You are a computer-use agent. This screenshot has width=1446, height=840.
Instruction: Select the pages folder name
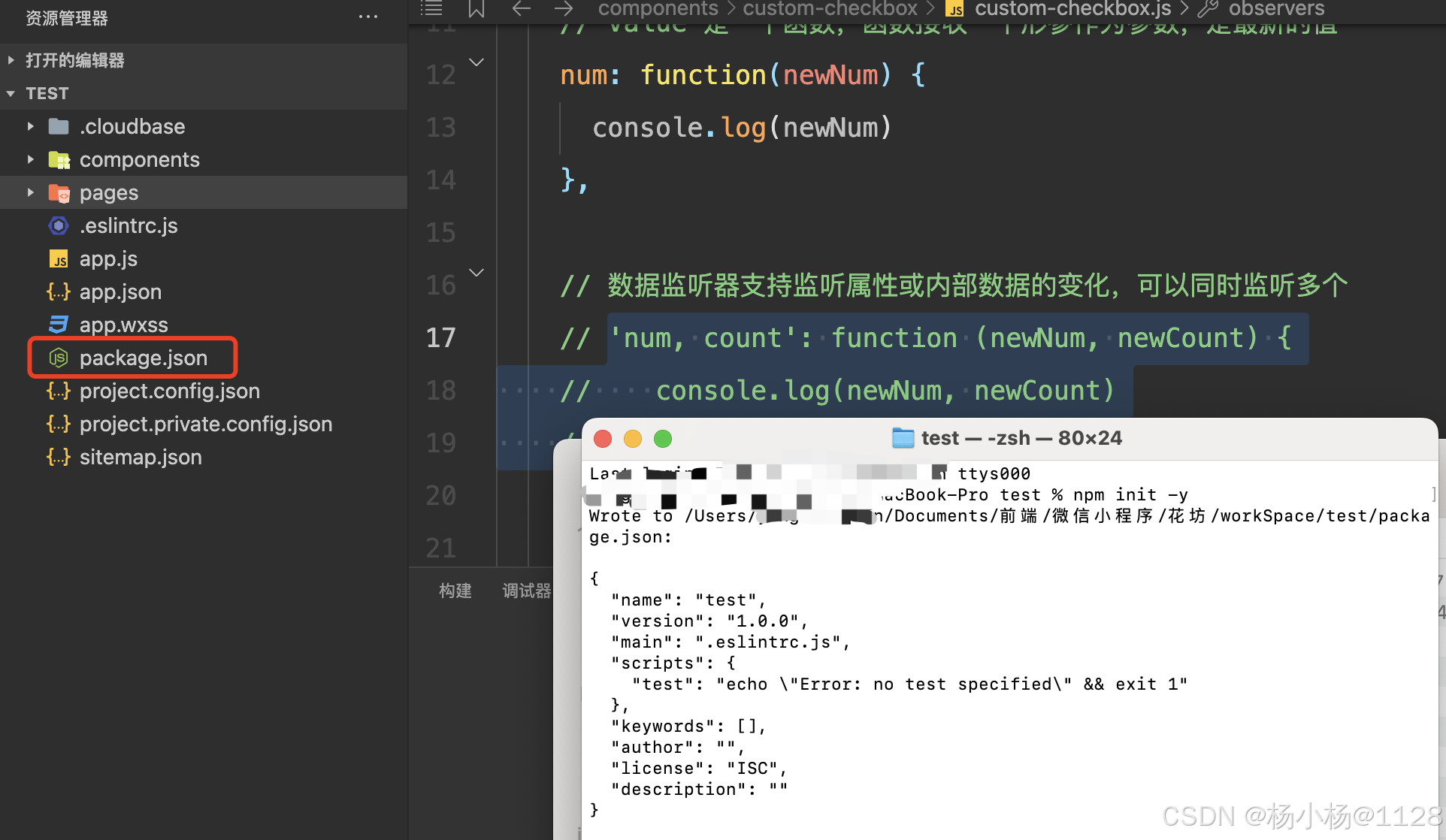[109, 192]
